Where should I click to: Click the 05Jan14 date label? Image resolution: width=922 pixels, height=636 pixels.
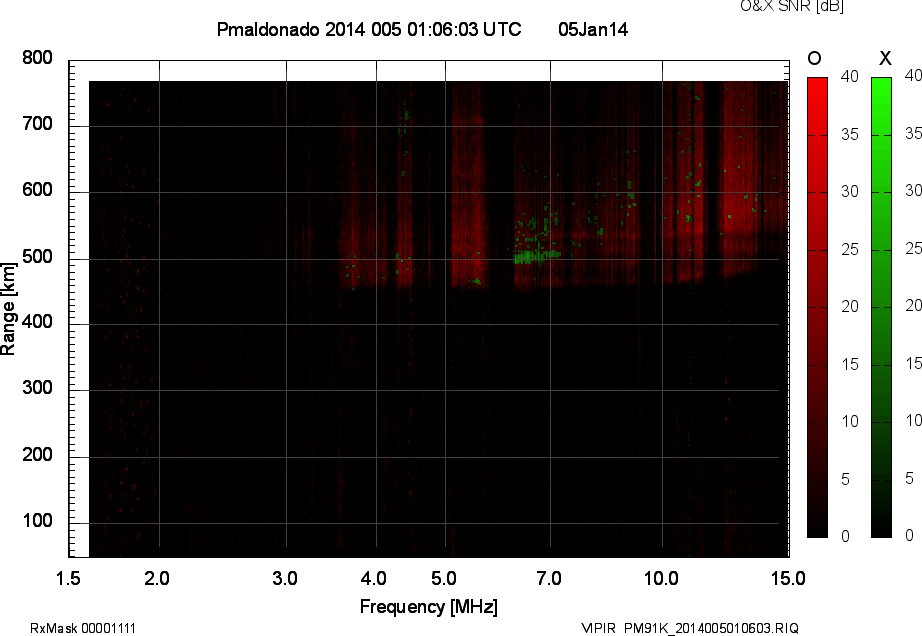point(593,30)
